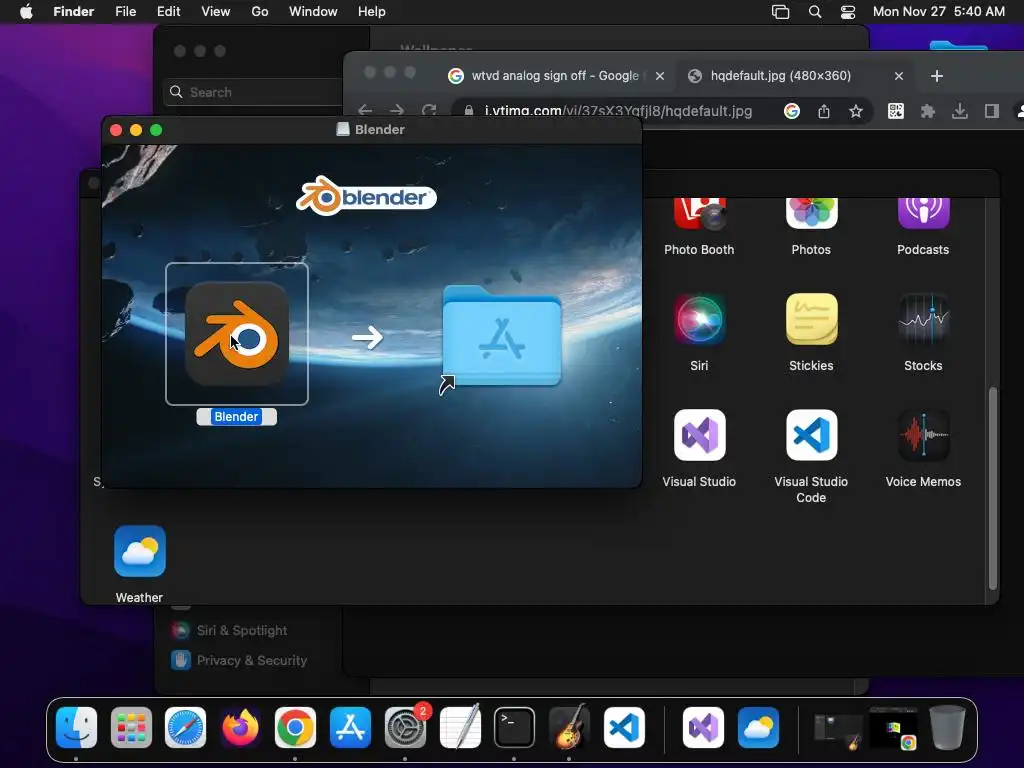Open the Edit menu
The image size is (1024, 768).
tap(168, 12)
